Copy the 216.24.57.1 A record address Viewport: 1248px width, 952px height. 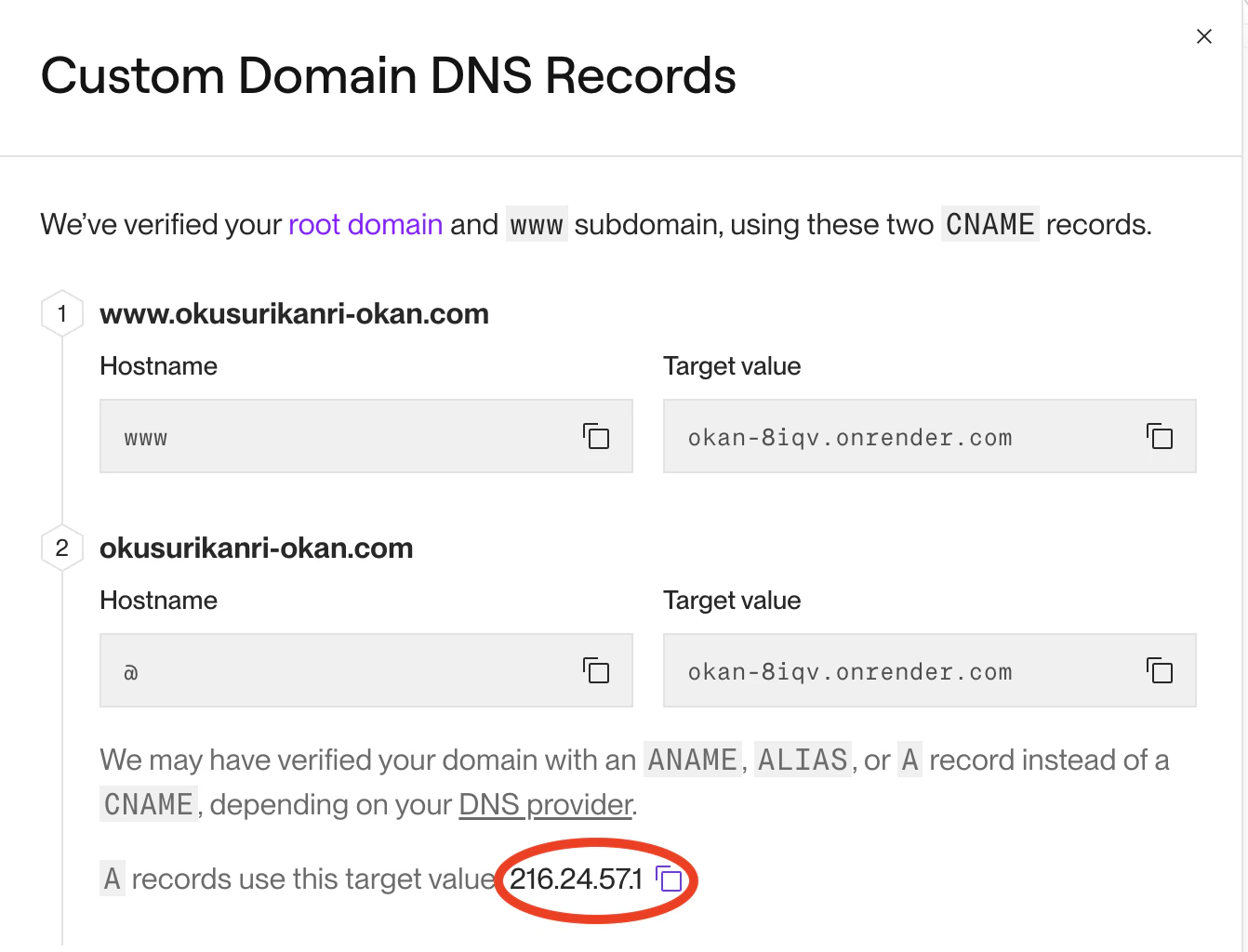point(670,879)
